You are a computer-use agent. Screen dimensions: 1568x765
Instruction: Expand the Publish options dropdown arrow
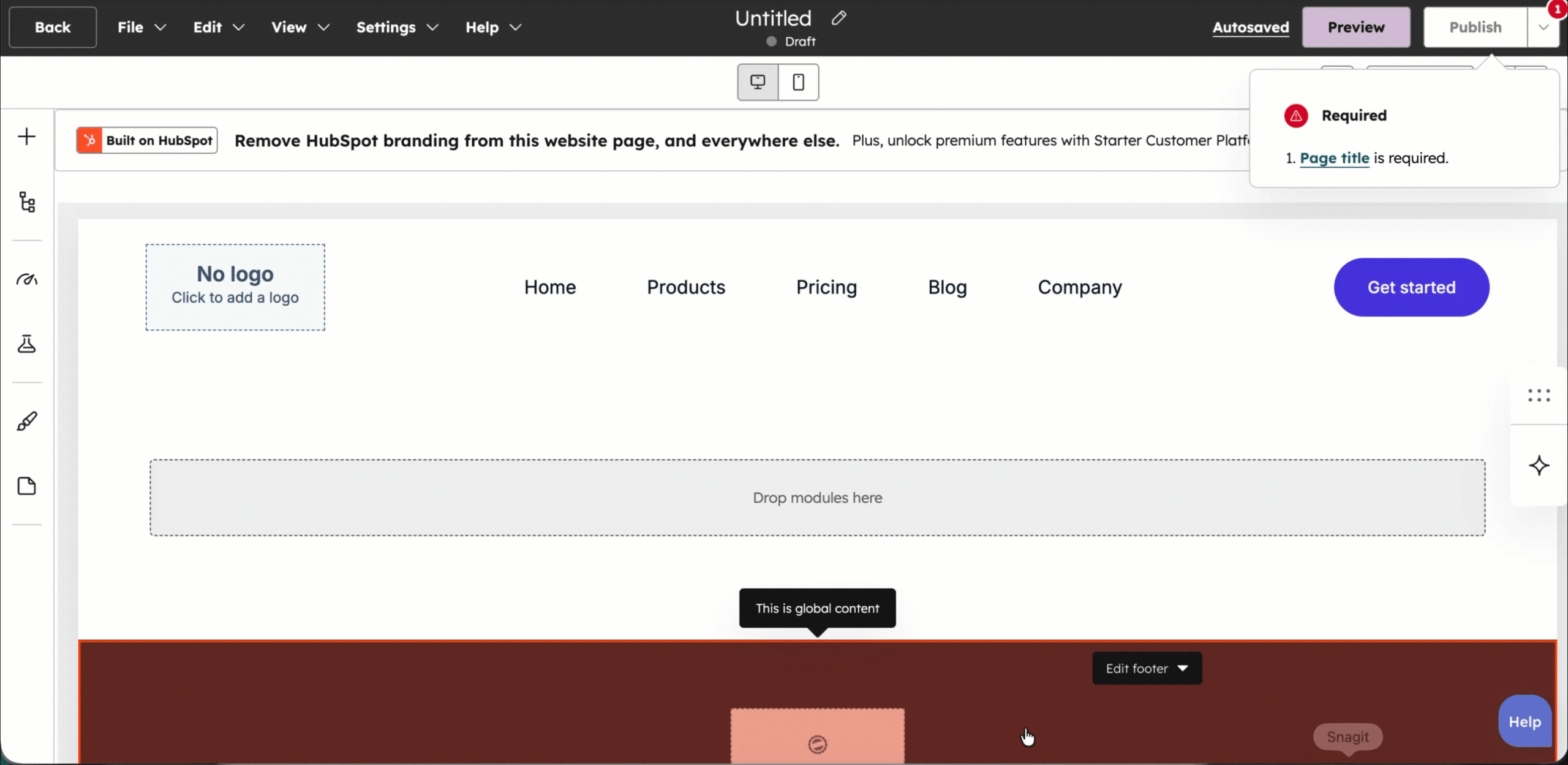[1543, 28]
